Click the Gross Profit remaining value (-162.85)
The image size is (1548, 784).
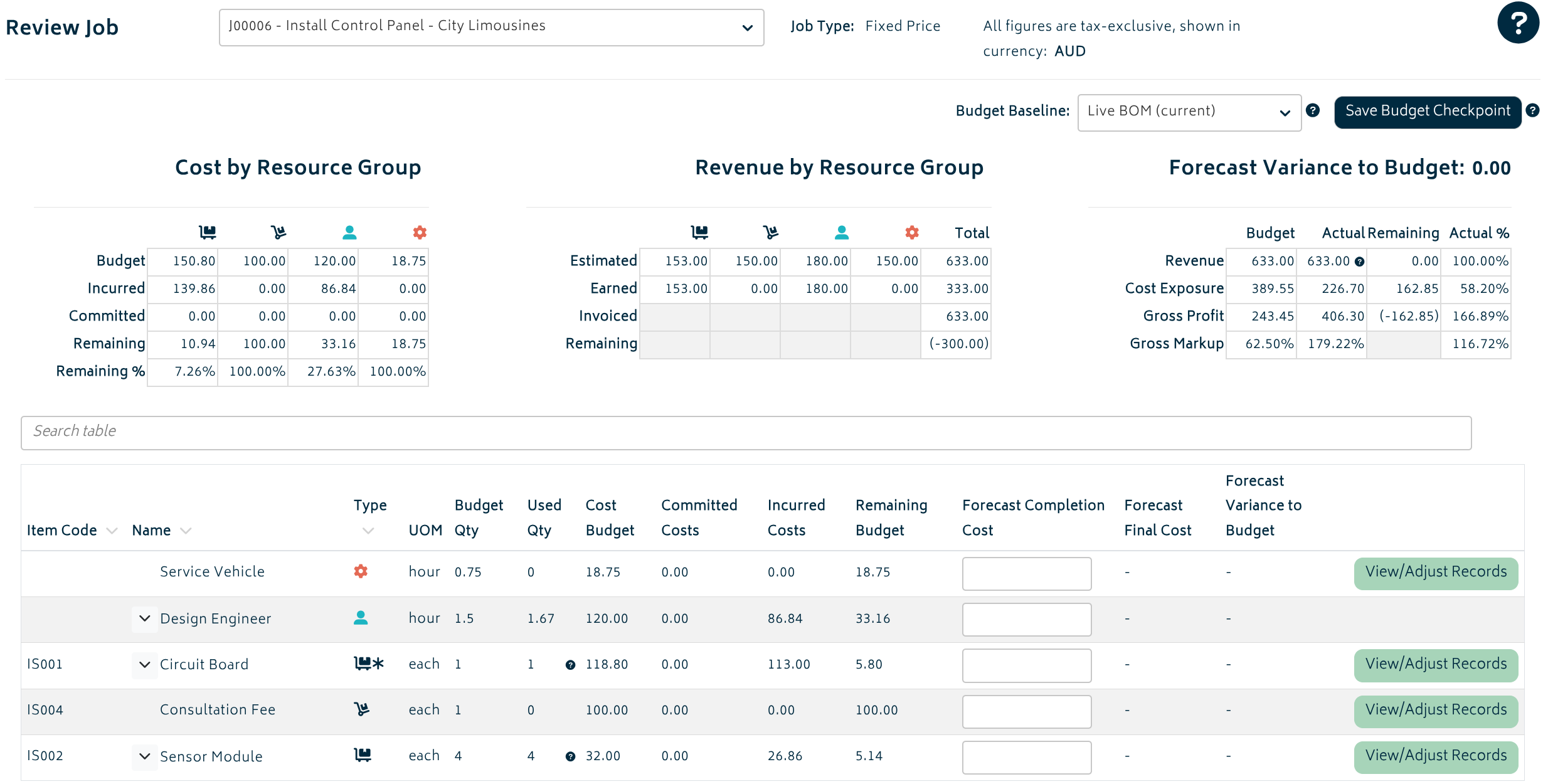[x=1409, y=316]
